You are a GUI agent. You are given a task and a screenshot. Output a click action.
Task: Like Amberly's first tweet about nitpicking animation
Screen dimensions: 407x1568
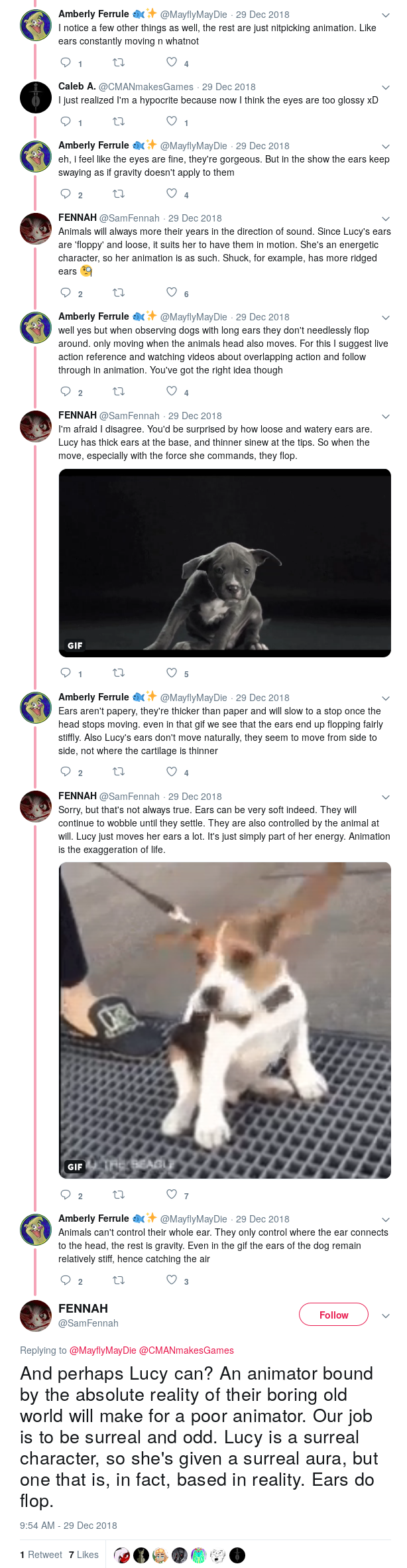click(172, 62)
